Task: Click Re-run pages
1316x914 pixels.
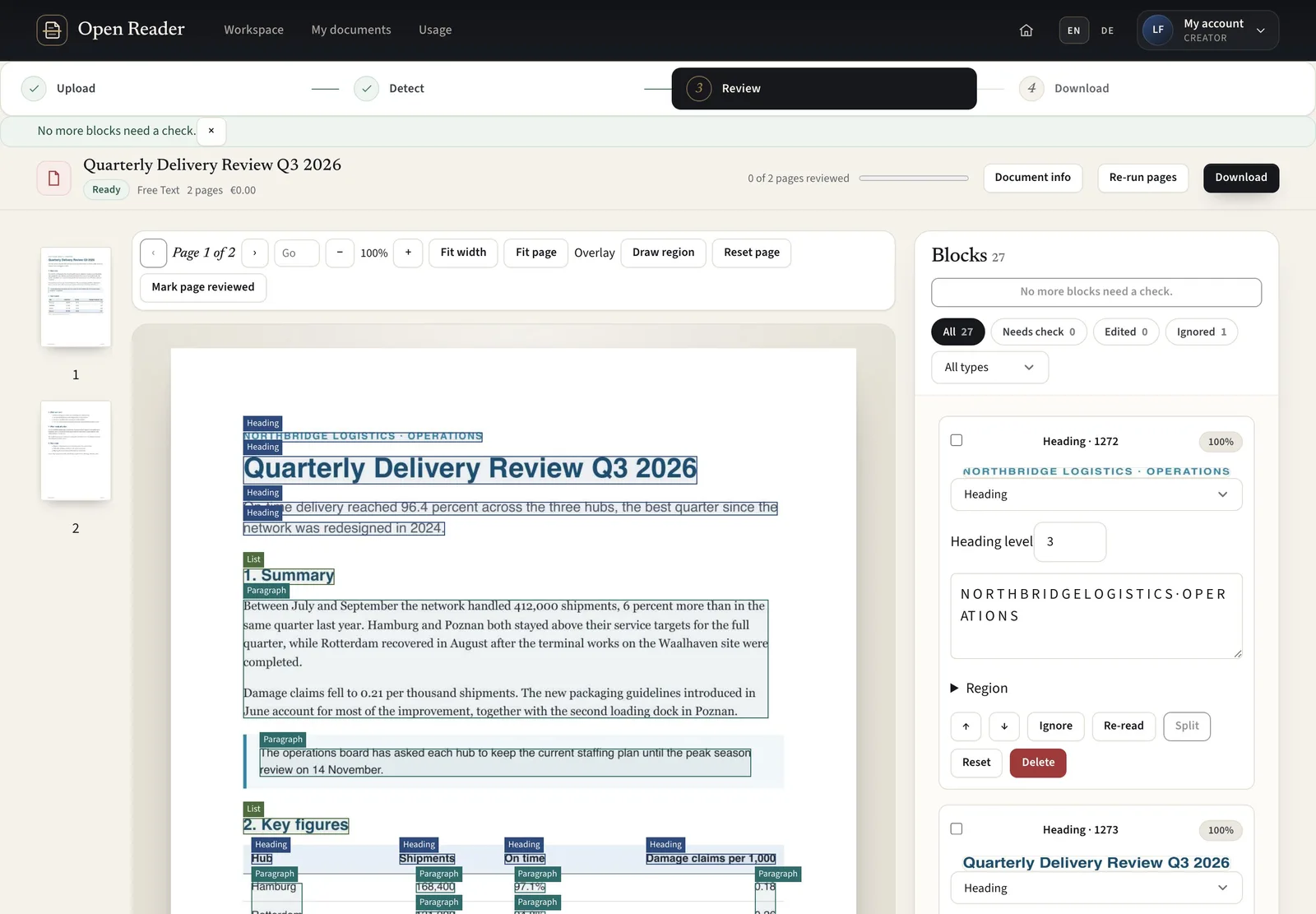Action: [x=1142, y=179]
